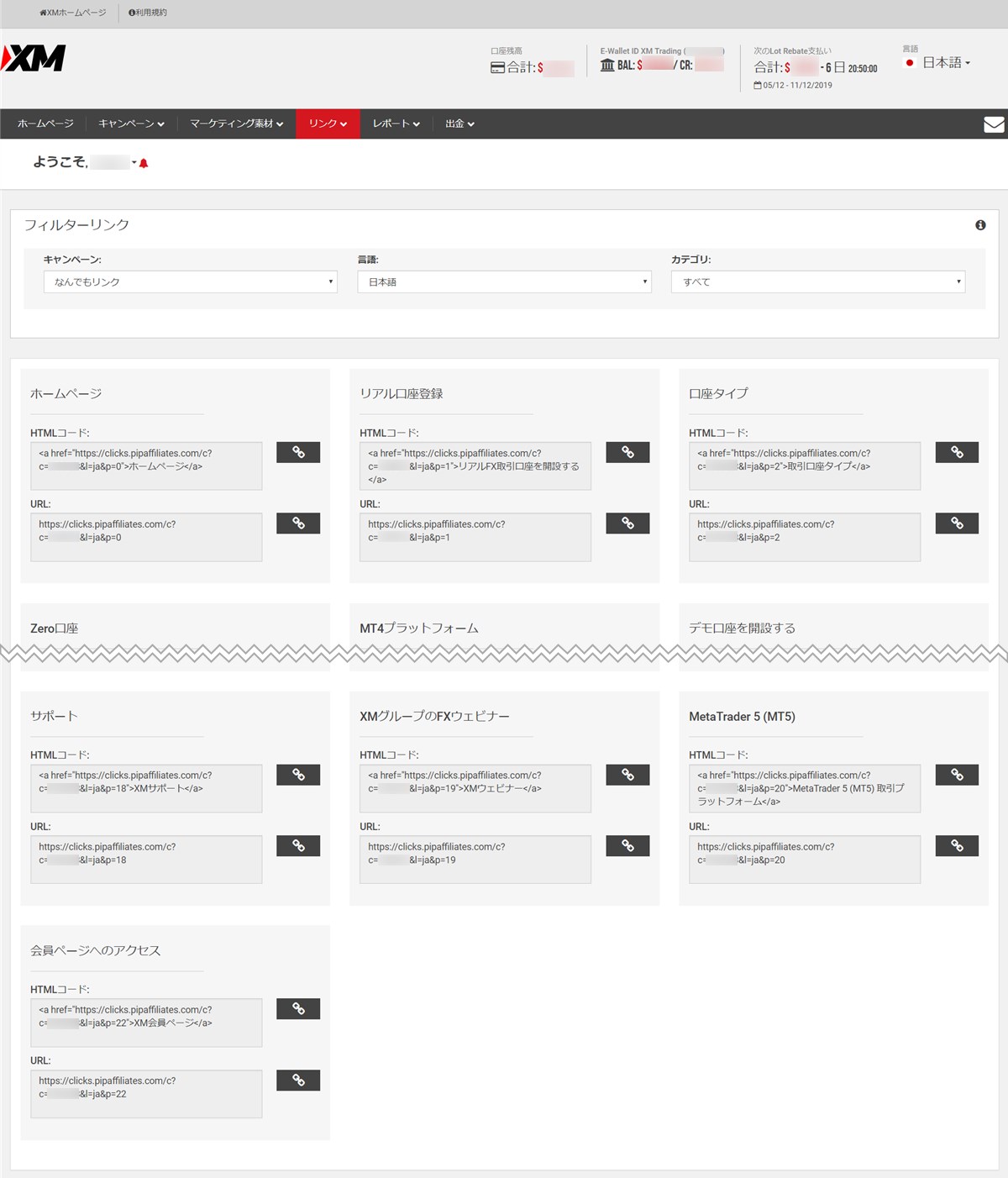
Task: Expand the キャンペーン nav menu
Action: click(131, 124)
